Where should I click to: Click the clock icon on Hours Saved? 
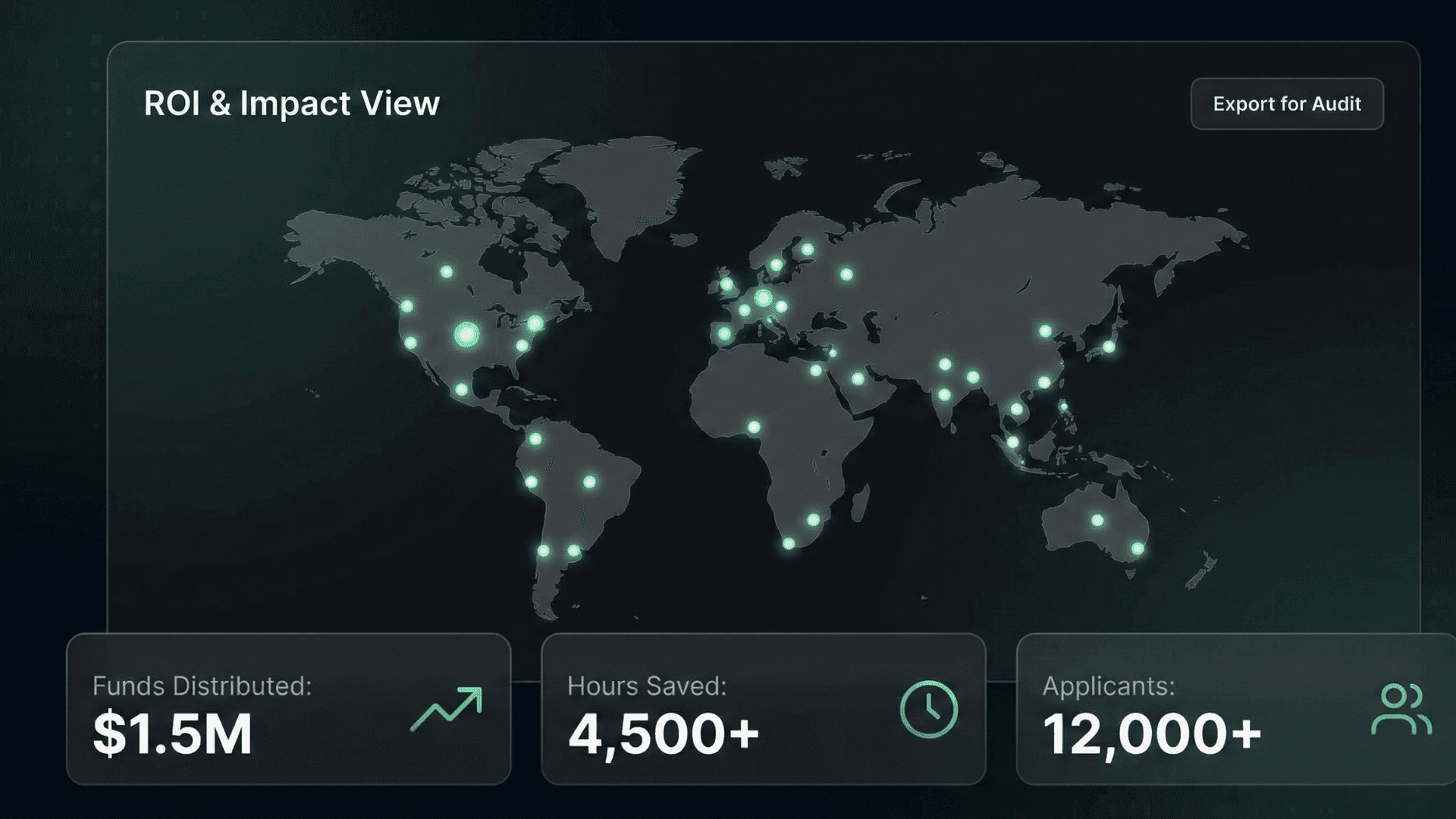click(928, 710)
